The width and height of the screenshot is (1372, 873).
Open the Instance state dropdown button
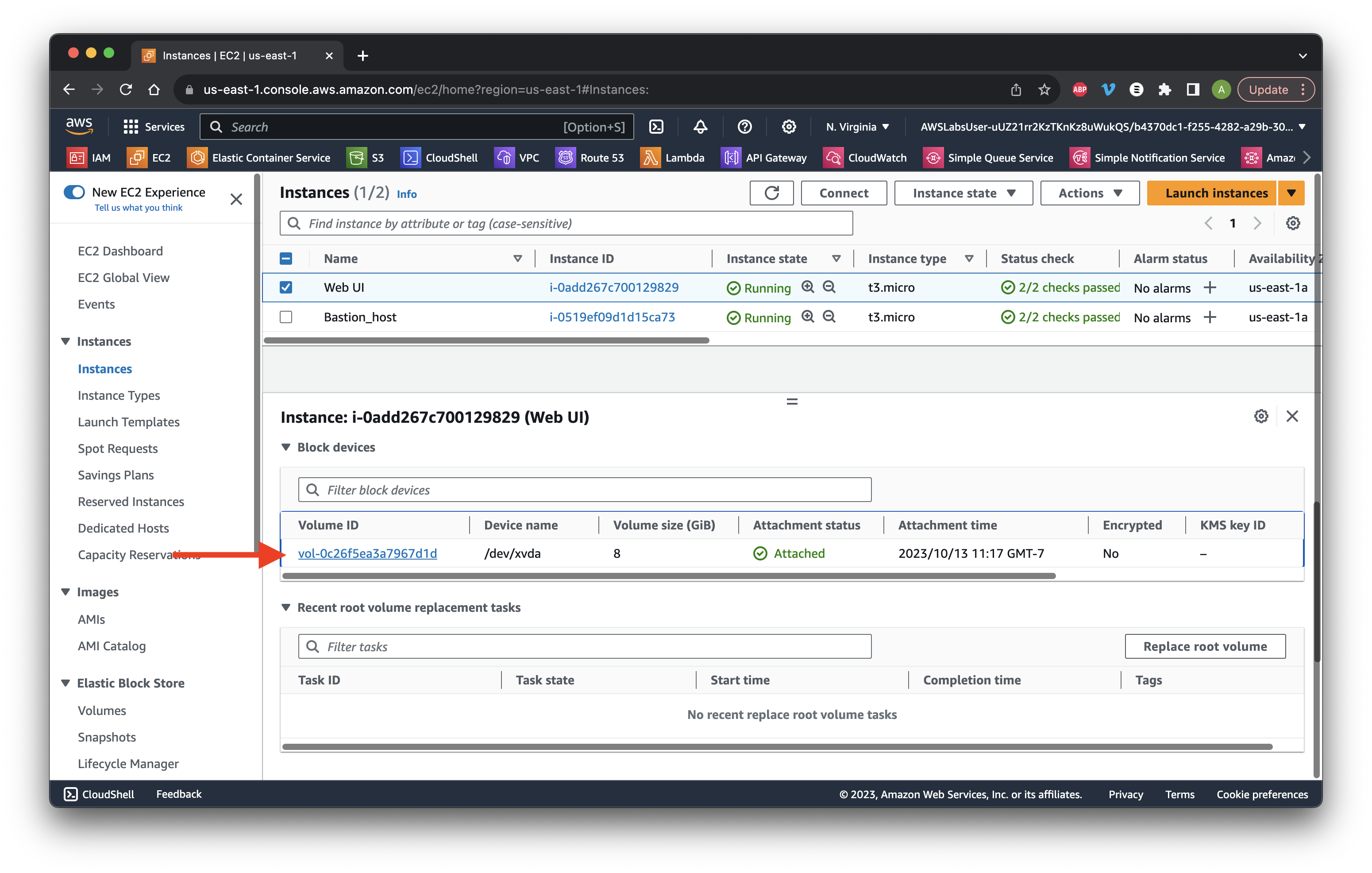click(x=963, y=193)
